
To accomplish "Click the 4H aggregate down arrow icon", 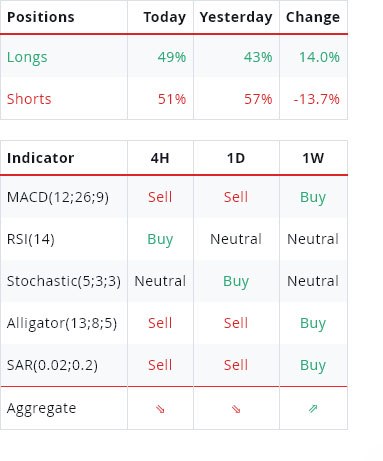I will click(x=160, y=409).
